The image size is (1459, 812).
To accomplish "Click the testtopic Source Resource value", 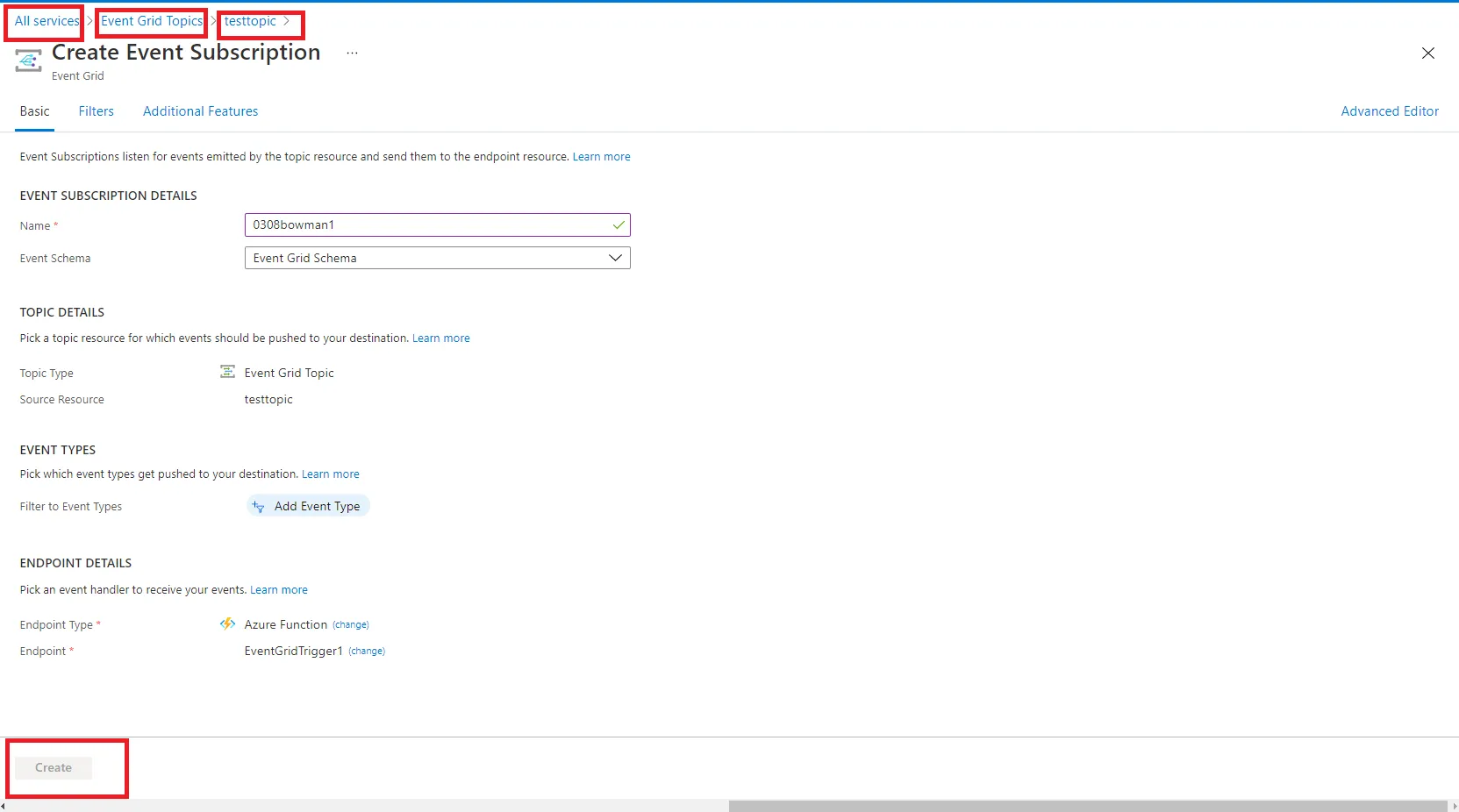I will (268, 400).
